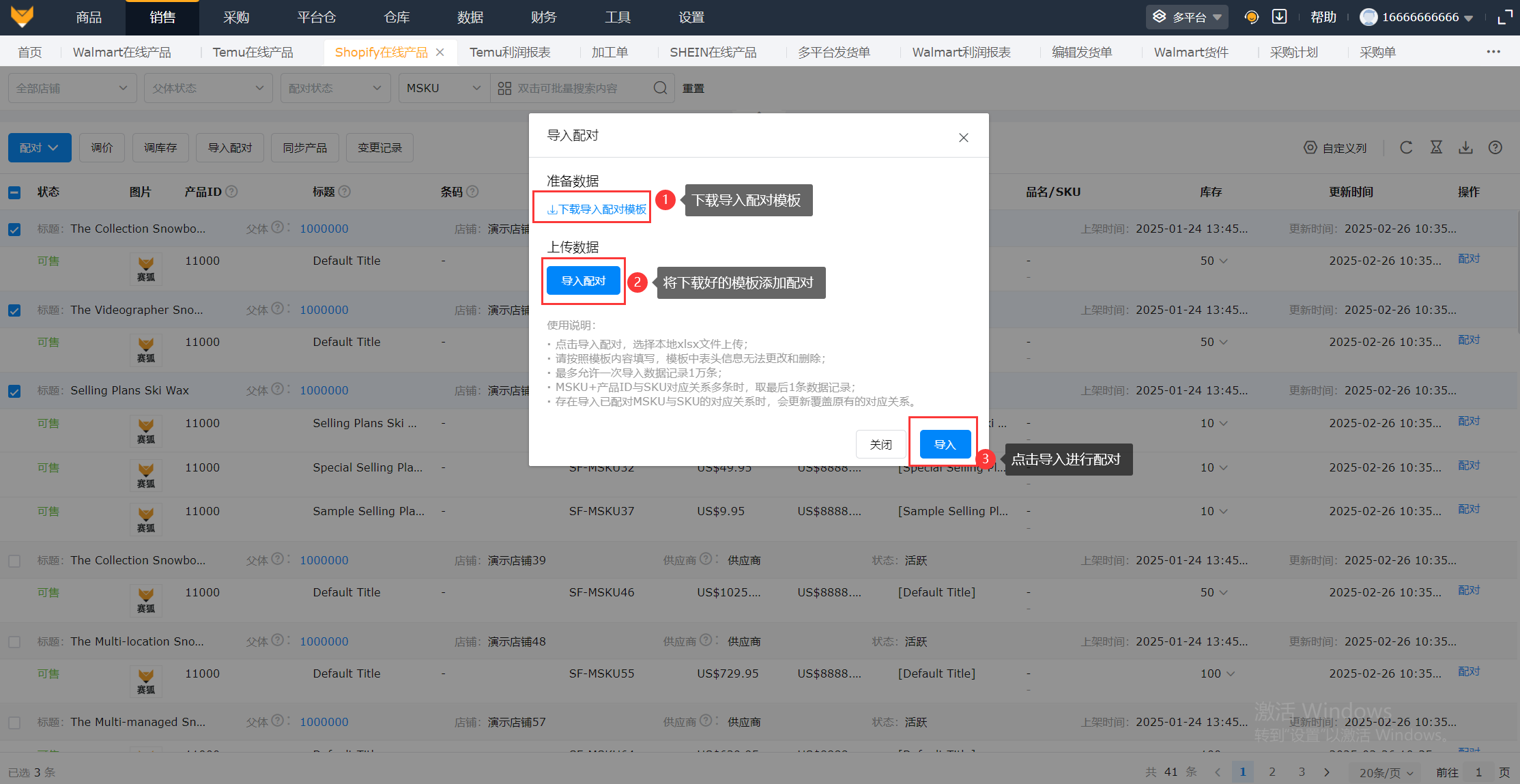Screen dimensions: 1520x784
Task: Open the 20条/页 page size dropdown
Action: coord(1385,772)
